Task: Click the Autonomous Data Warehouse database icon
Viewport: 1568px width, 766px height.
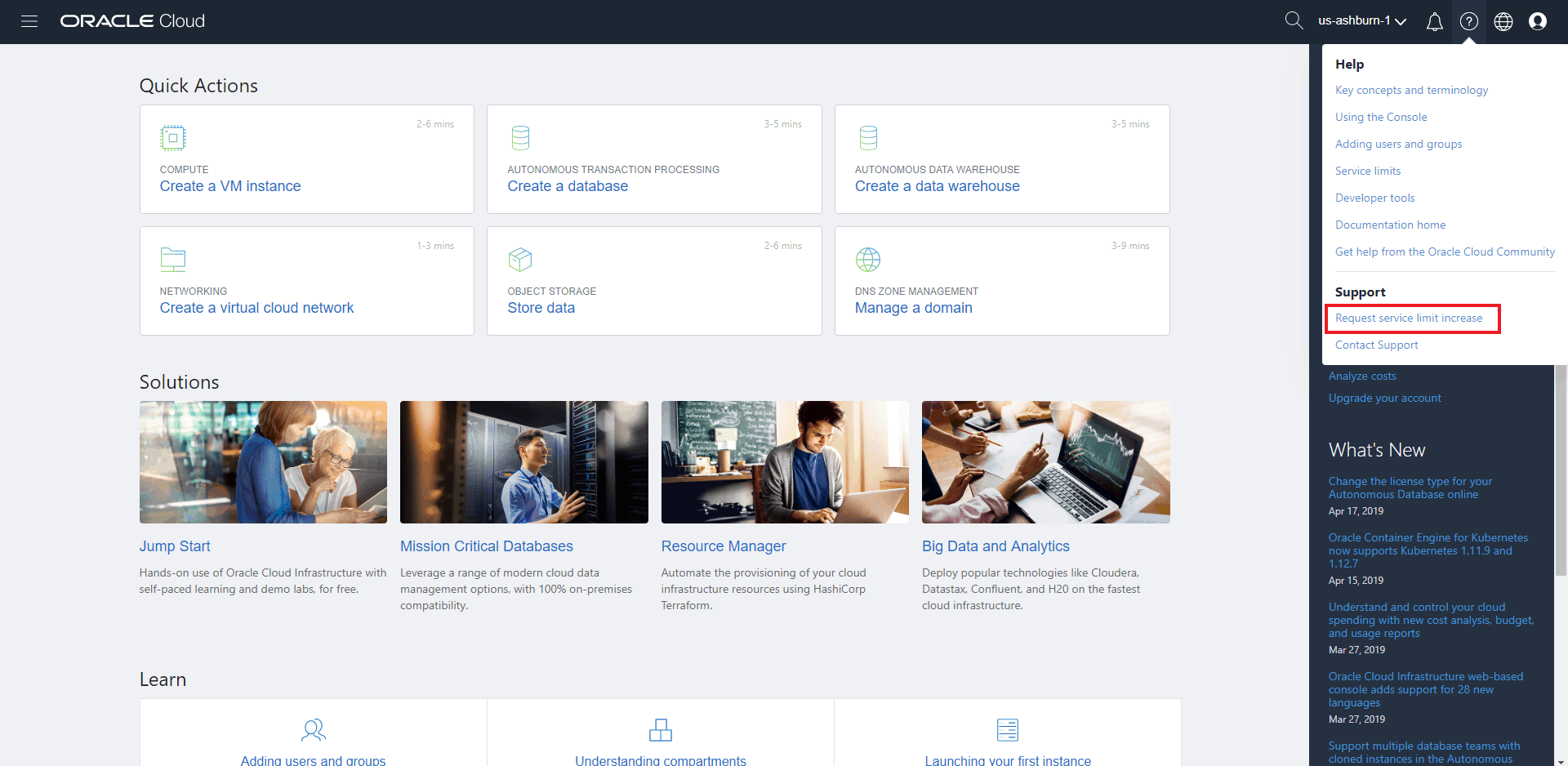Action: 868,137
